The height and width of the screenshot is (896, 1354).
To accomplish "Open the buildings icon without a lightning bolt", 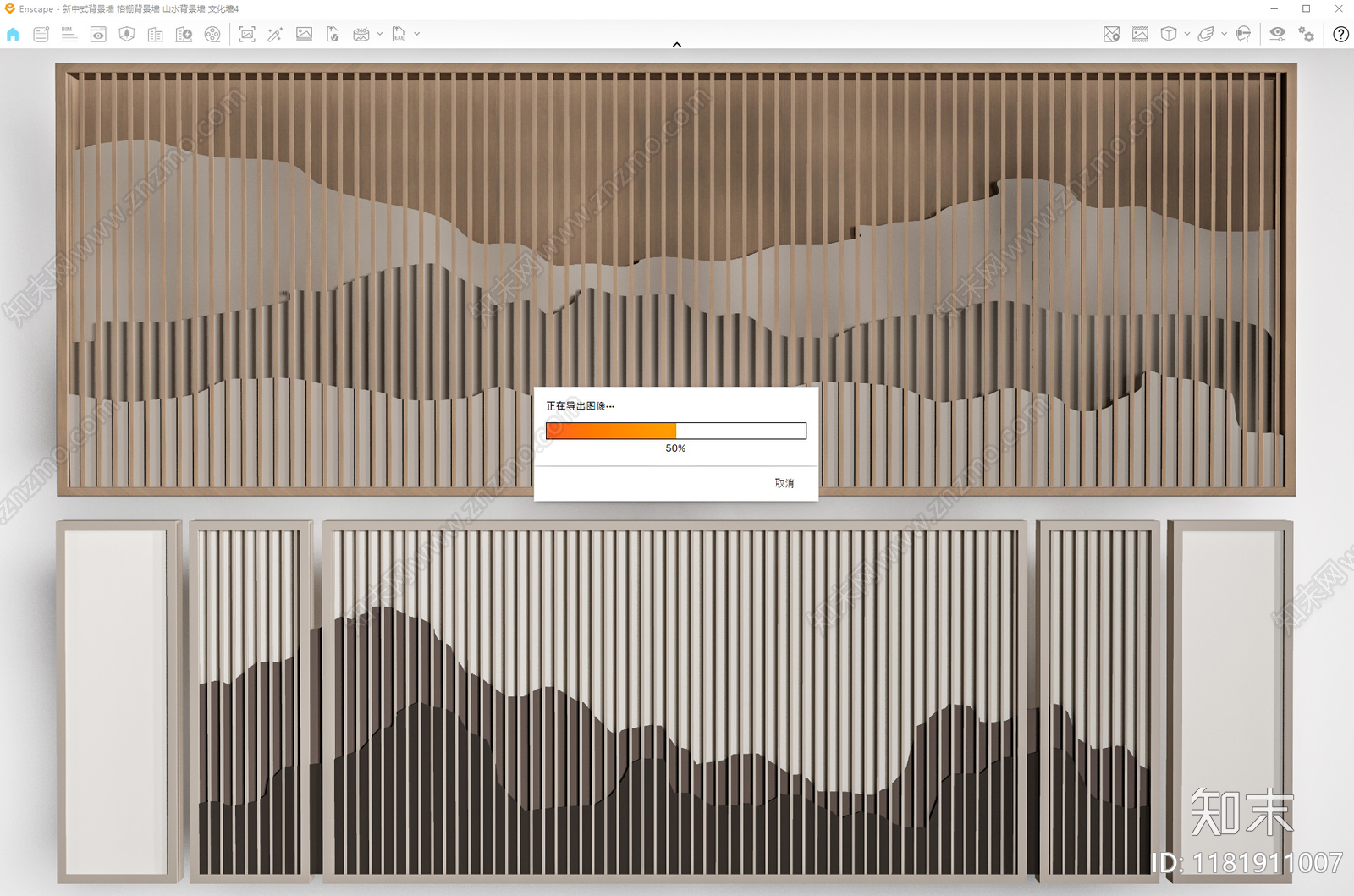I will click(156, 35).
